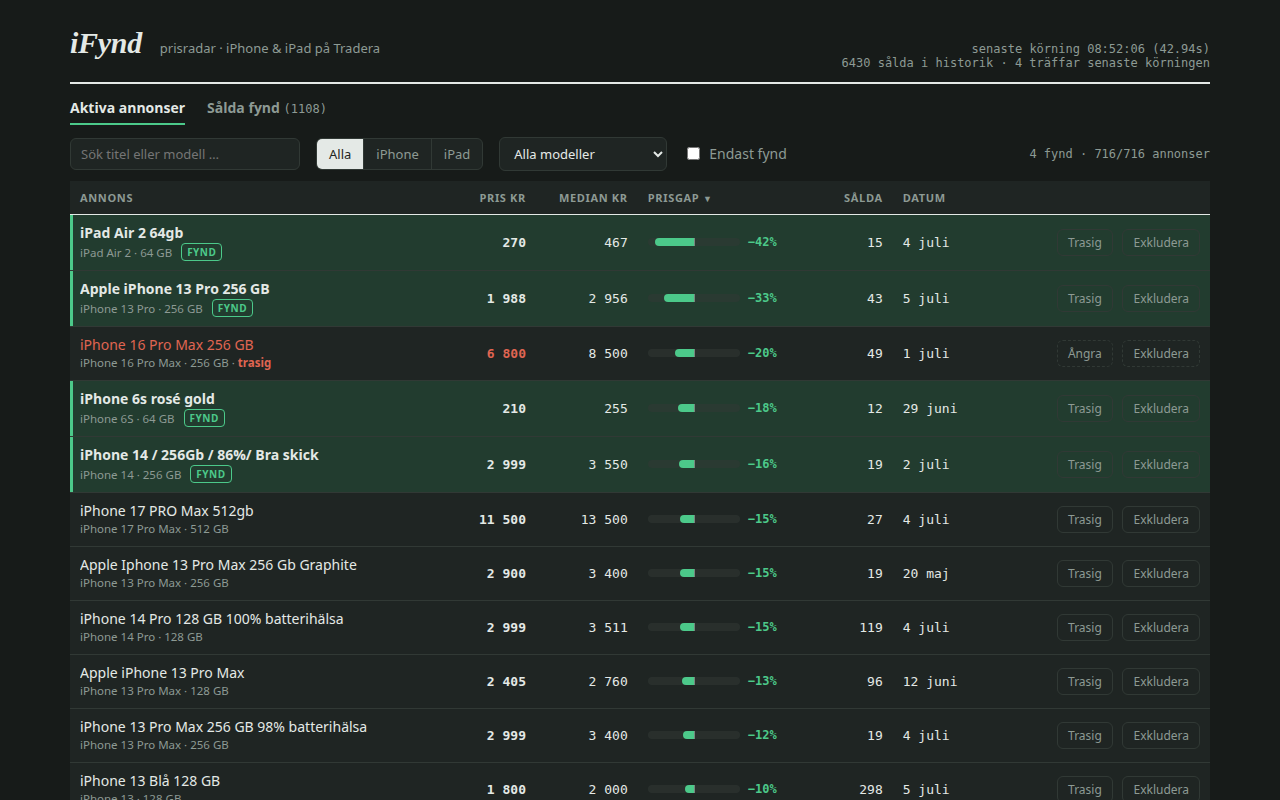Click the iFynd logo
1280x800 pixels.
point(106,44)
